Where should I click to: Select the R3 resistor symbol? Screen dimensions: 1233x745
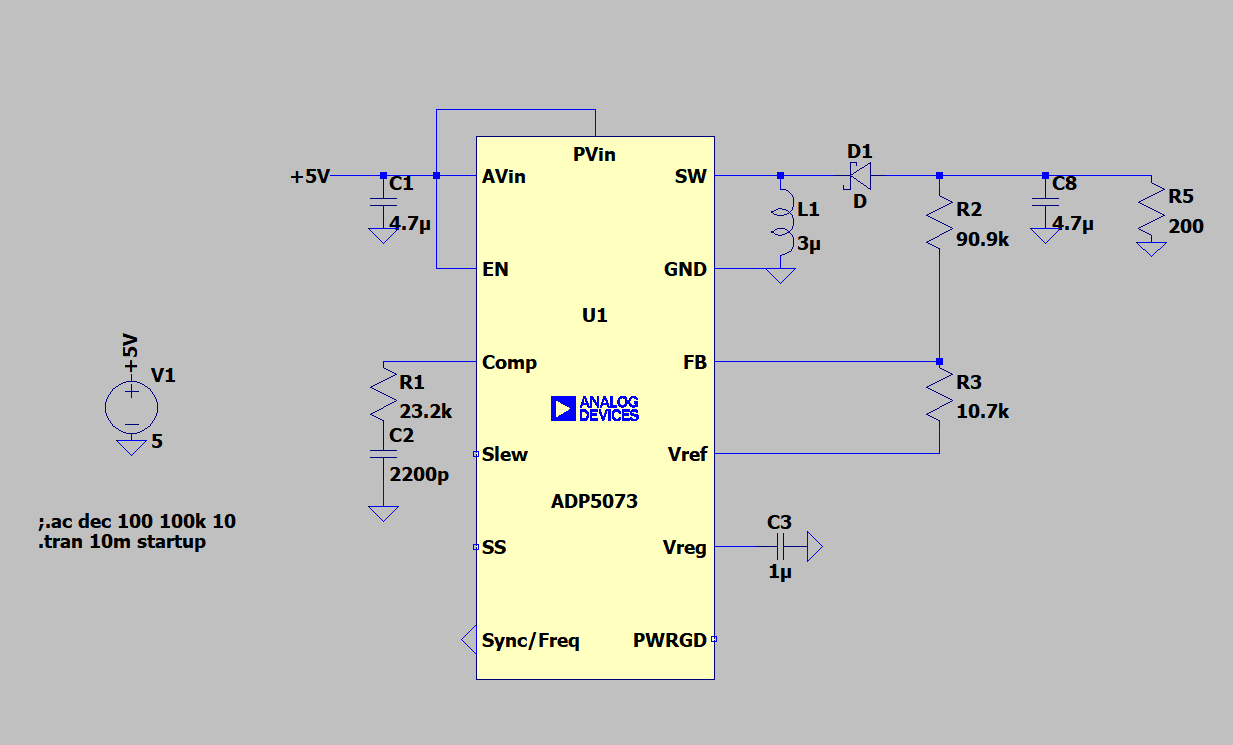939,394
